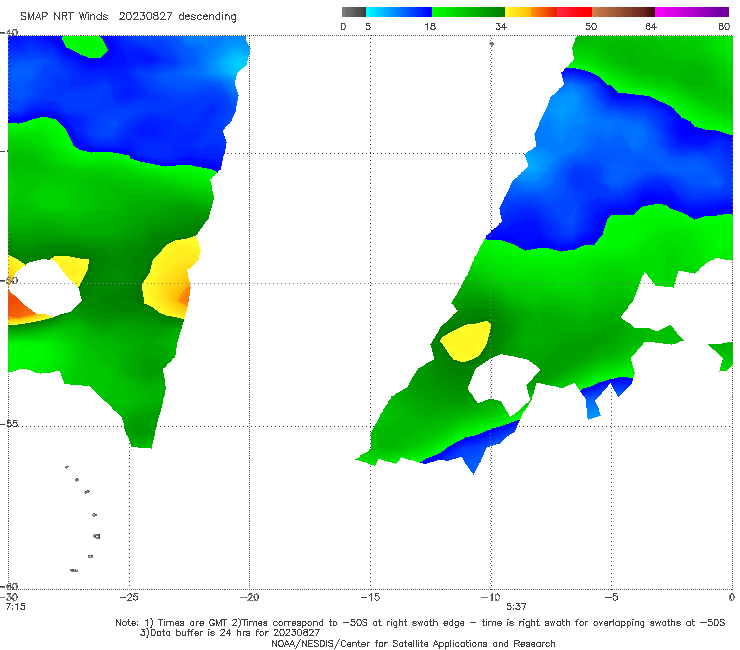Image resolution: width=740 pixels, height=650 pixels.
Task: Click the yellow-orange patch on left swath's east edge
Action: pyautogui.click(x=170, y=278)
